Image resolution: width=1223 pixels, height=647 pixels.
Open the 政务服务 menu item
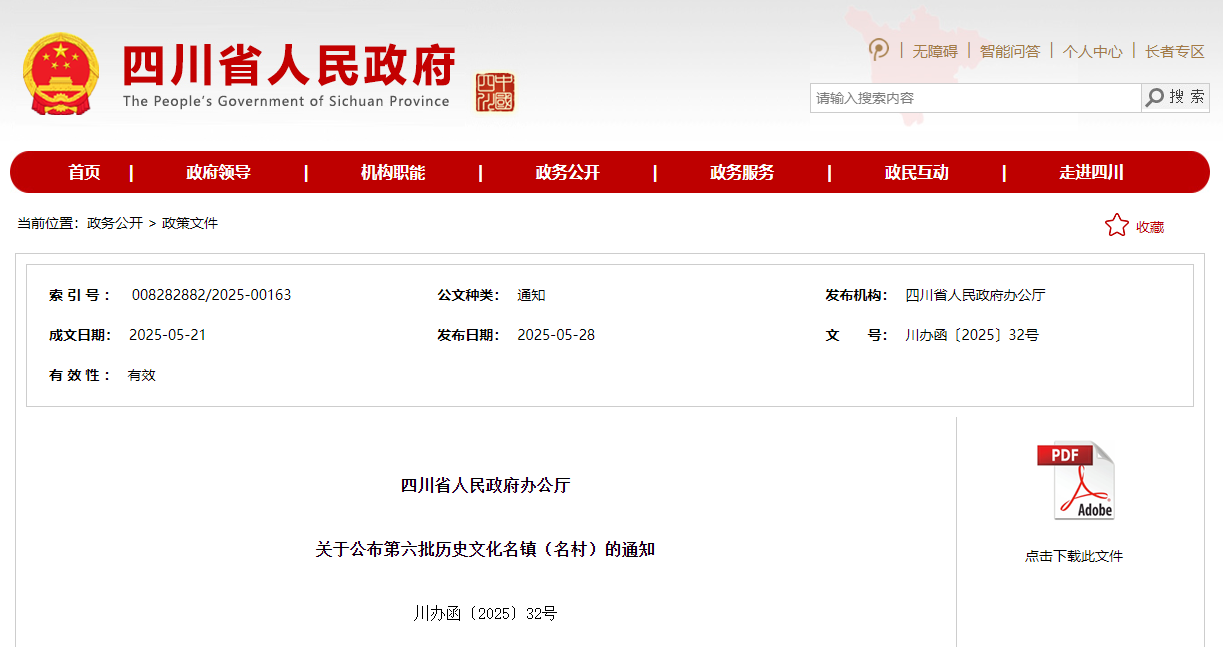(x=742, y=172)
